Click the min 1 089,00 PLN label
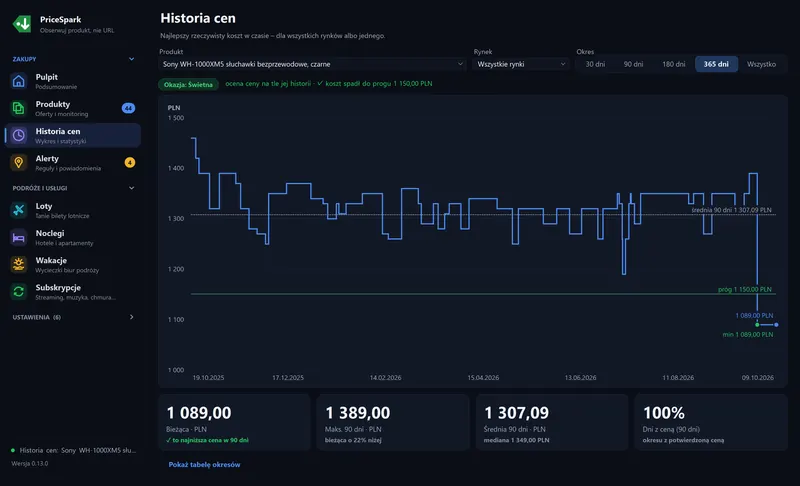 (x=747, y=335)
